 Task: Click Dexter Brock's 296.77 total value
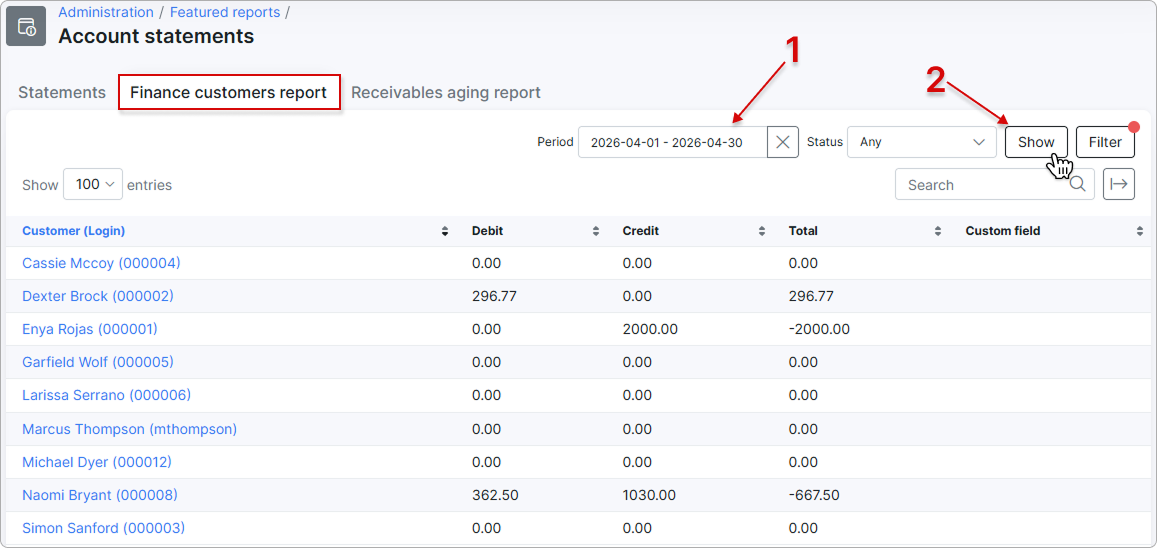point(811,296)
